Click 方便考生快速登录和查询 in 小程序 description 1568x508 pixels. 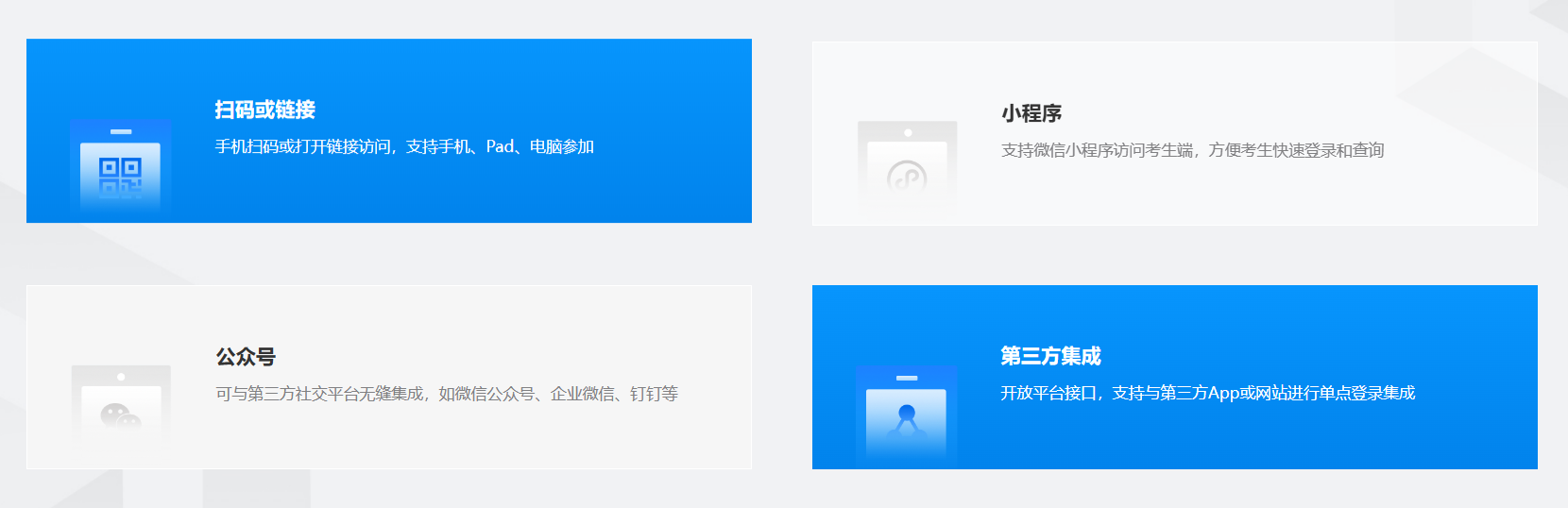click(1296, 150)
